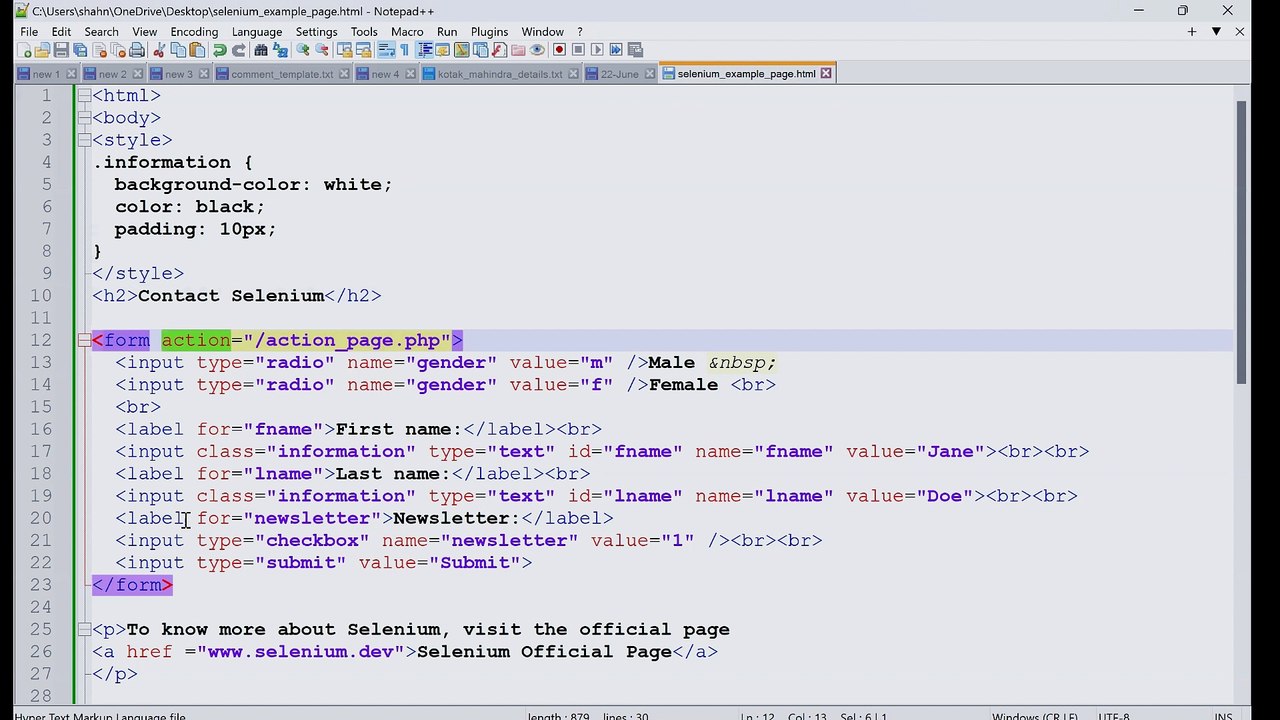Cut selection with the scissors icon
This screenshot has width=1280, height=720.
pos(159,50)
